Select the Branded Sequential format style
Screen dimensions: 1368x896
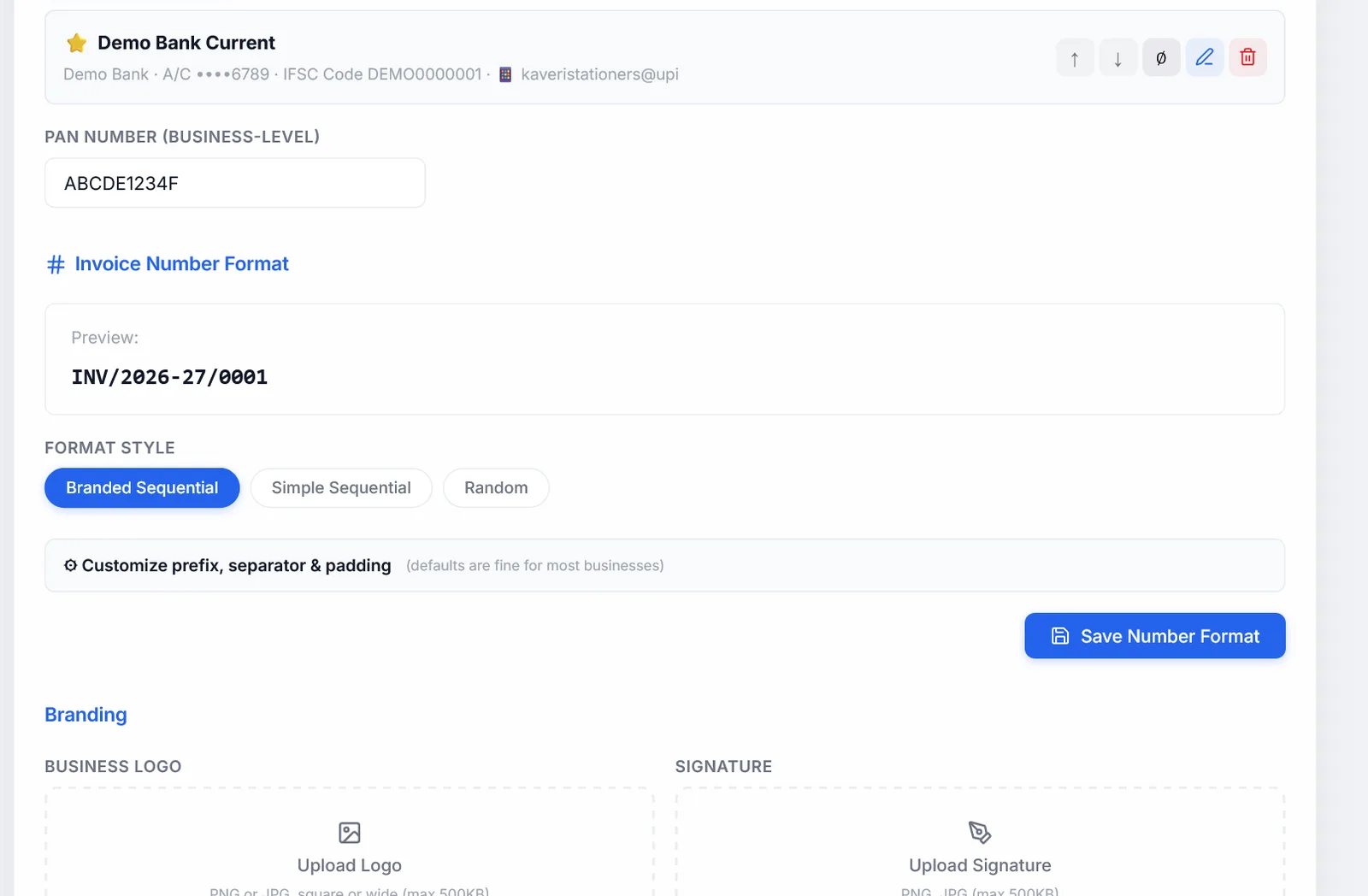tap(142, 488)
